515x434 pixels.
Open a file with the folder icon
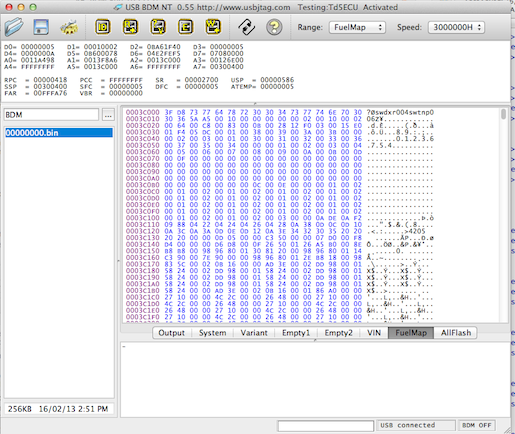[14, 27]
